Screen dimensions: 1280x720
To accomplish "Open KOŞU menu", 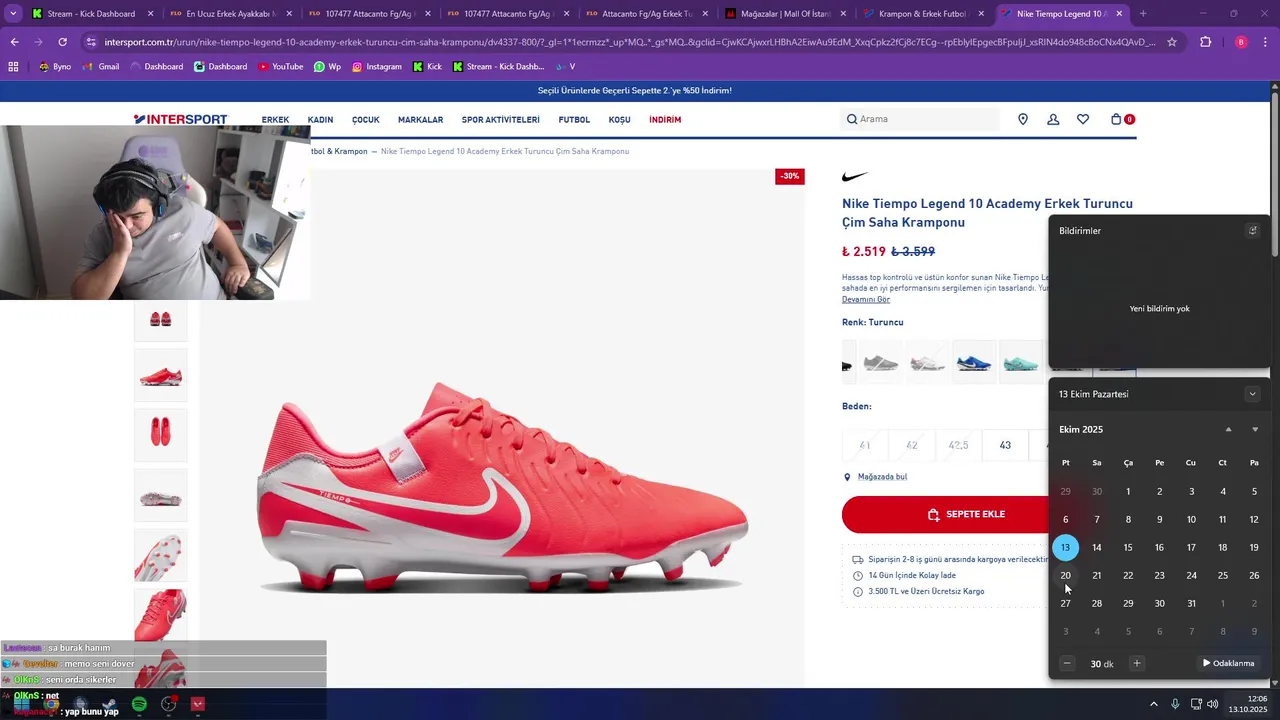I will tap(619, 120).
